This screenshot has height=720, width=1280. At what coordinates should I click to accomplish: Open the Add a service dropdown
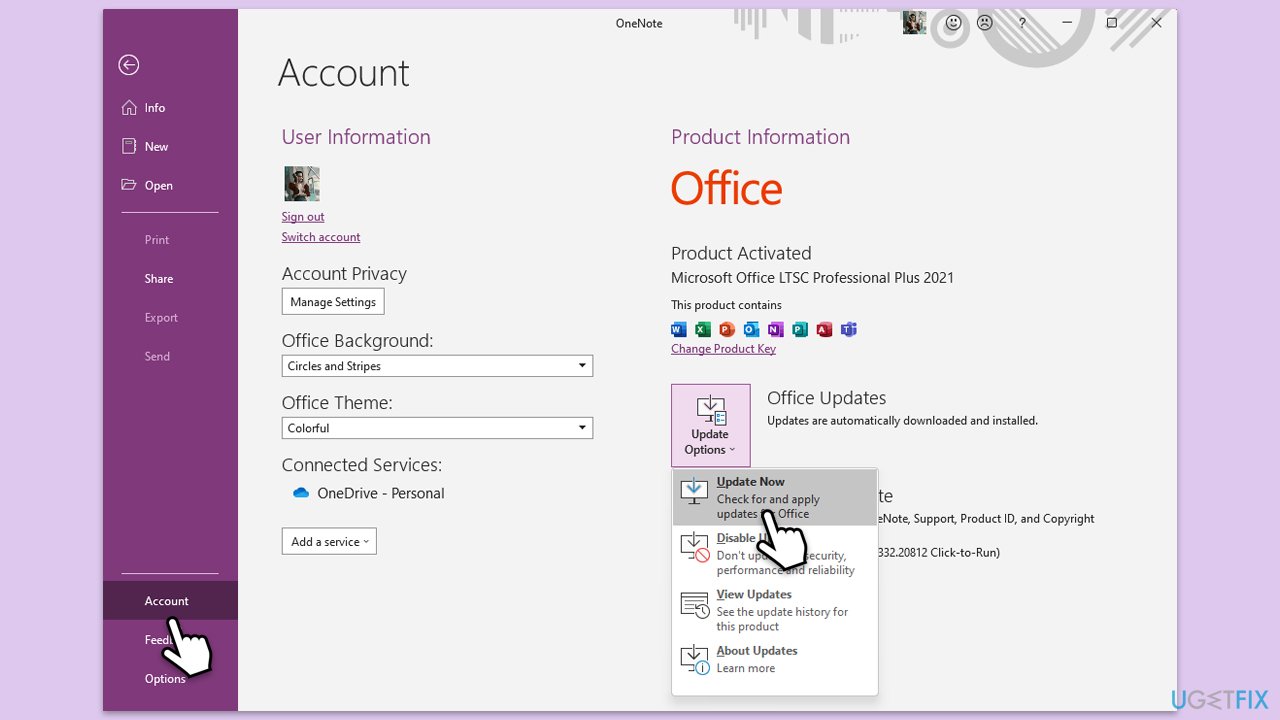329,541
